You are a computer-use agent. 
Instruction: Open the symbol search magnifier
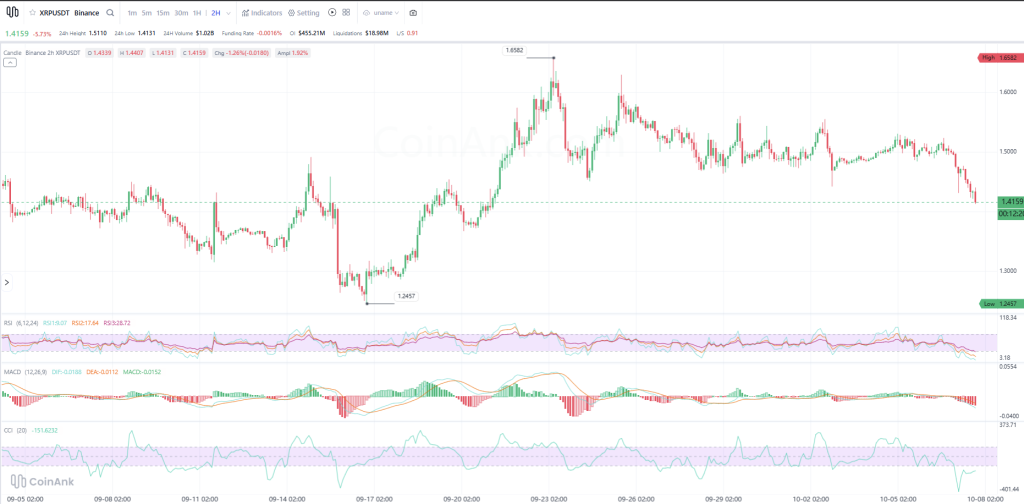coord(110,12)
